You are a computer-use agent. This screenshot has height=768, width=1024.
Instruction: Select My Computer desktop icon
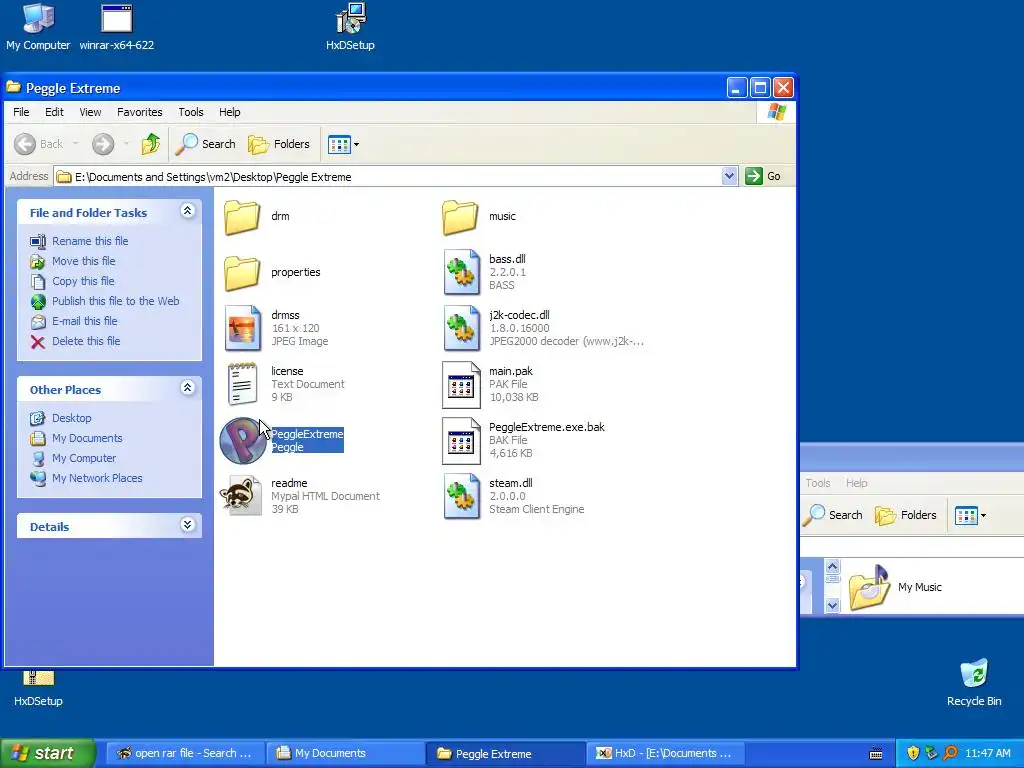38,27
